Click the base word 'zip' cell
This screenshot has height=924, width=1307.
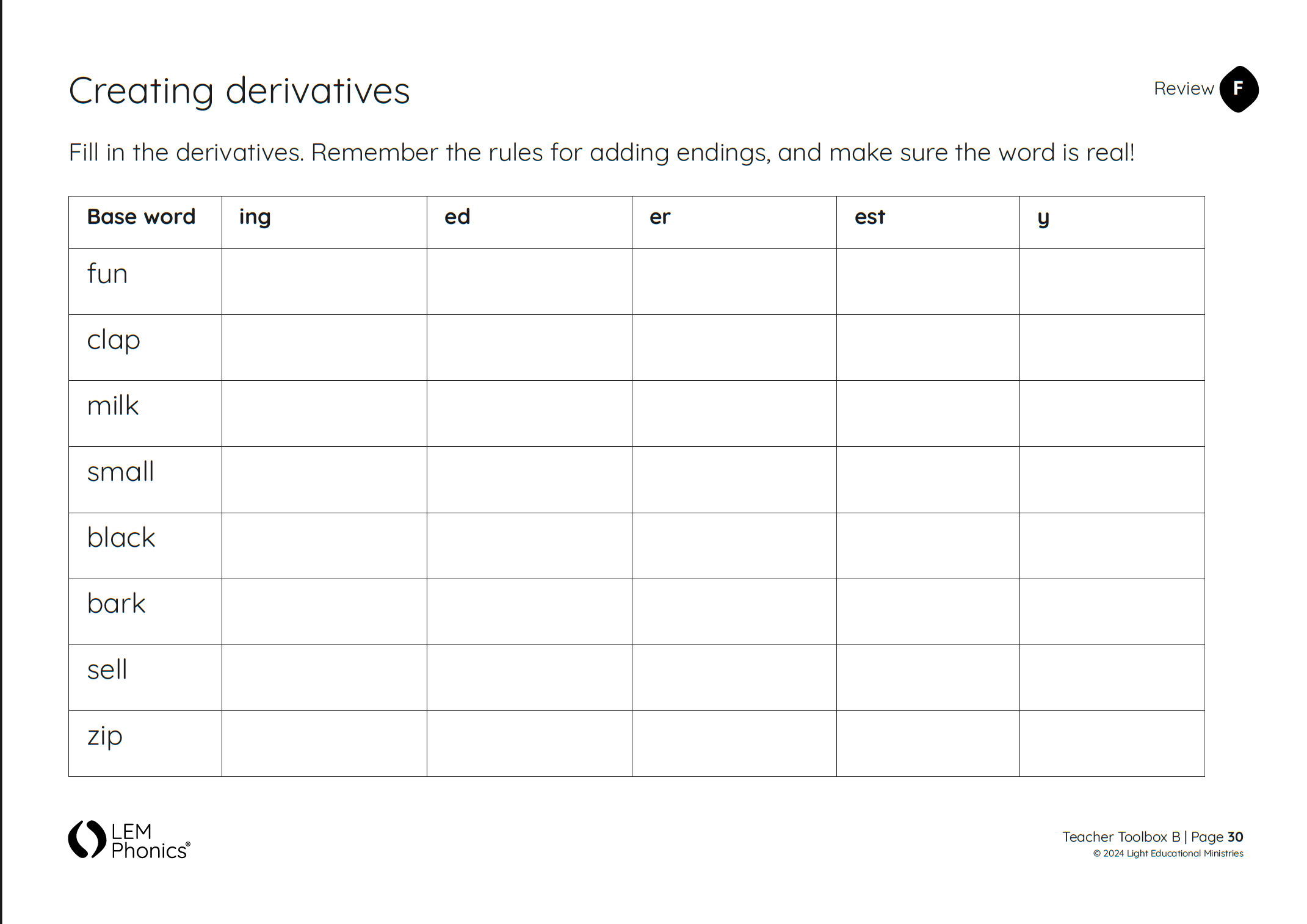click(x=145, y=743)
